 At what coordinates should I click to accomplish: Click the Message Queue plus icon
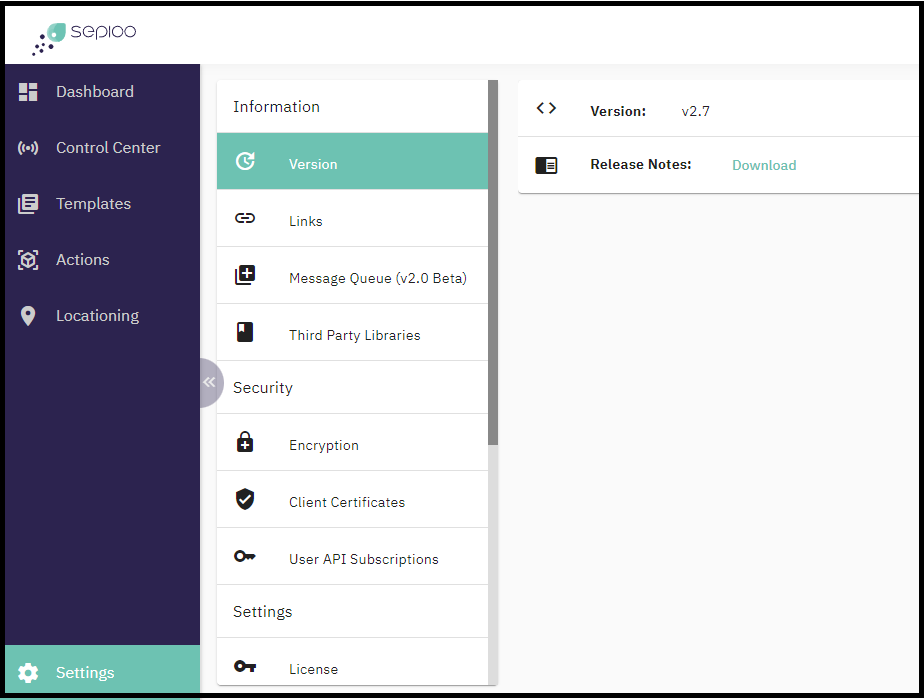(245, 276)
